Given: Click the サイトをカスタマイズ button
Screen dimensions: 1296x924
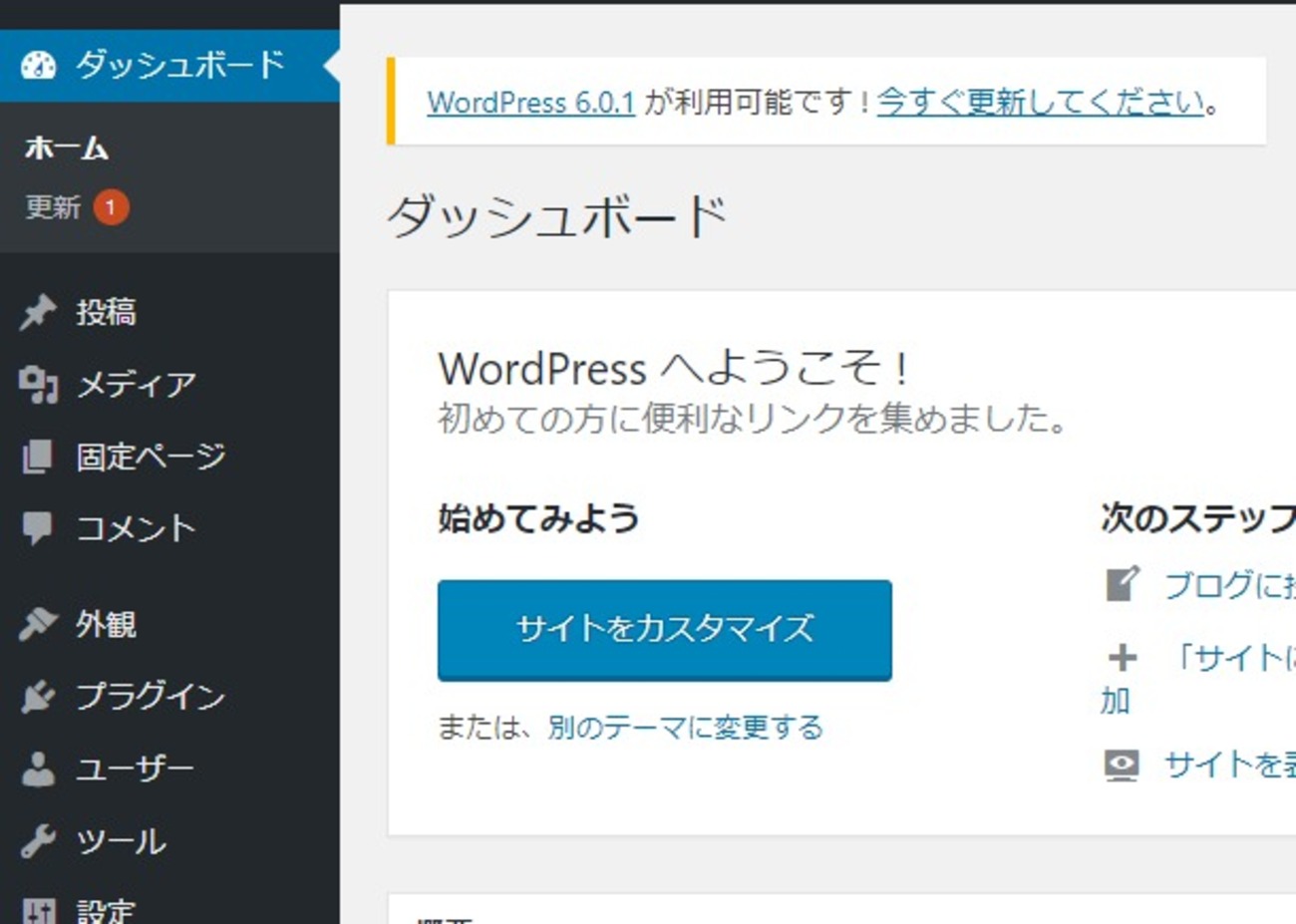Looking at the screenshot, I should click(x=665, y=630).
